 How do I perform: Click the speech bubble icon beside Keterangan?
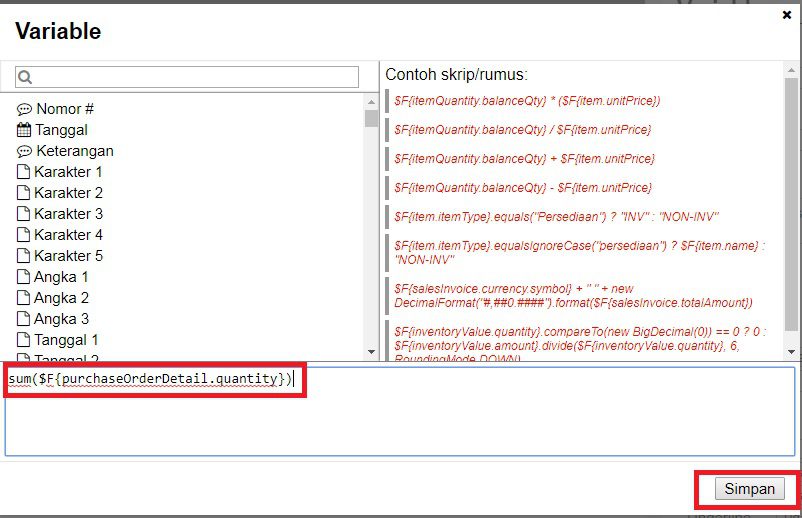pyautogui.click(x=24, y=151)
